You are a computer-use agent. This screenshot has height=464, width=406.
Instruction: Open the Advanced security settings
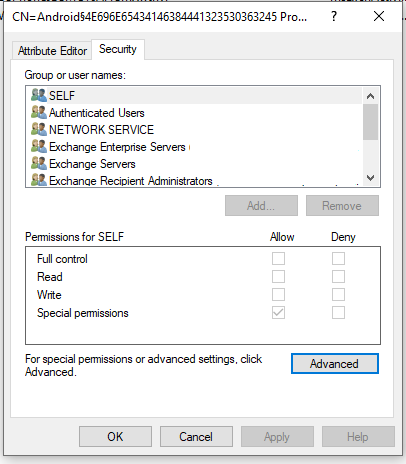point(335,364)
